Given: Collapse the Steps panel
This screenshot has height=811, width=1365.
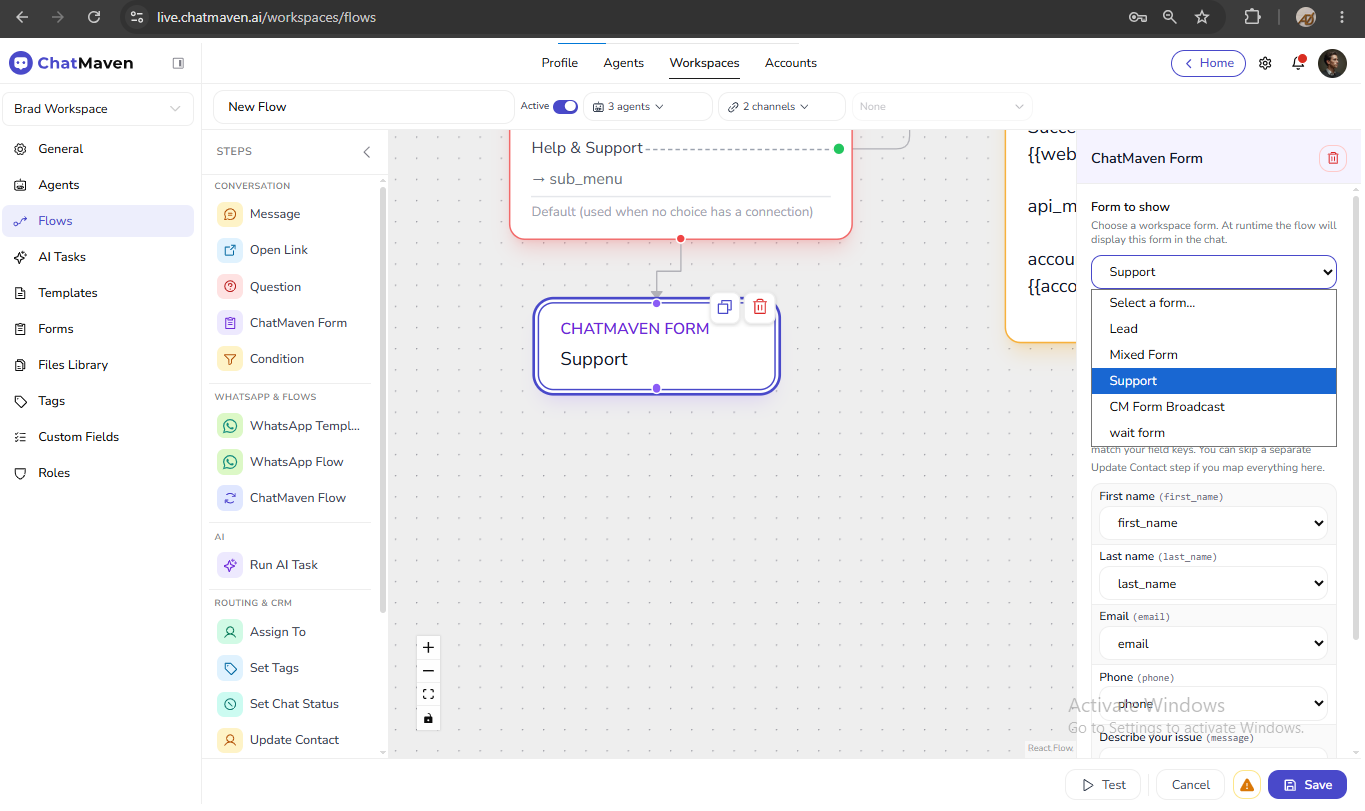Looking at the screenshot, I should 366,152.
